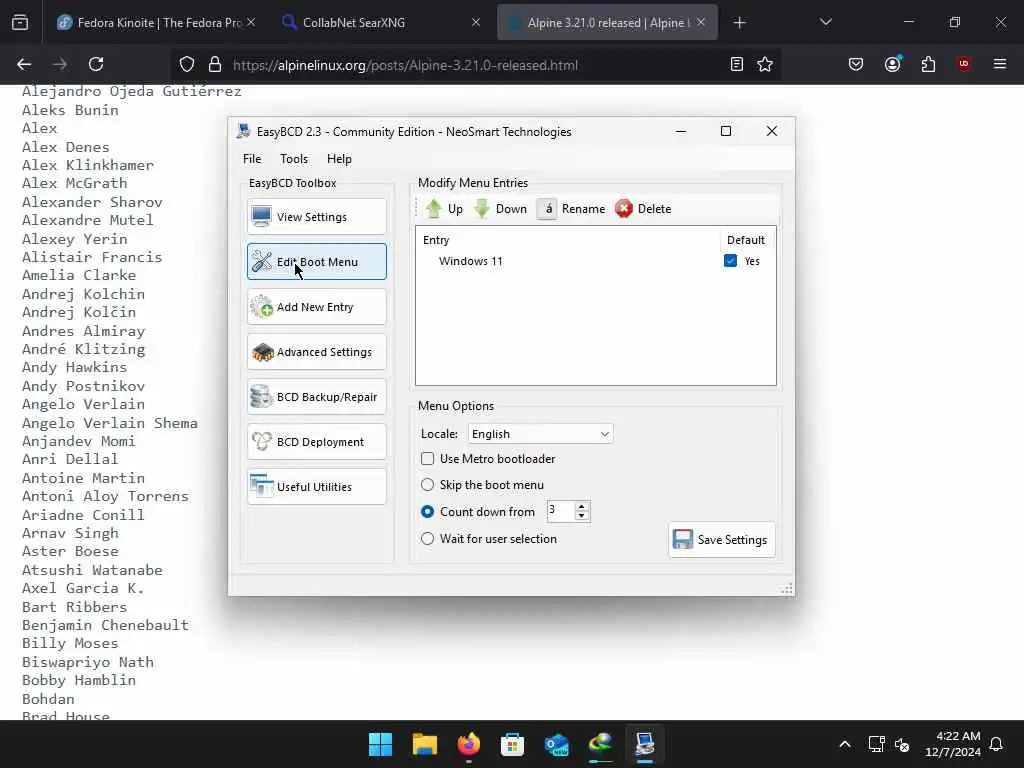Reload the Alpine Linux page
This screenshot has width=1024, height=768.
[x=96, y=64]
